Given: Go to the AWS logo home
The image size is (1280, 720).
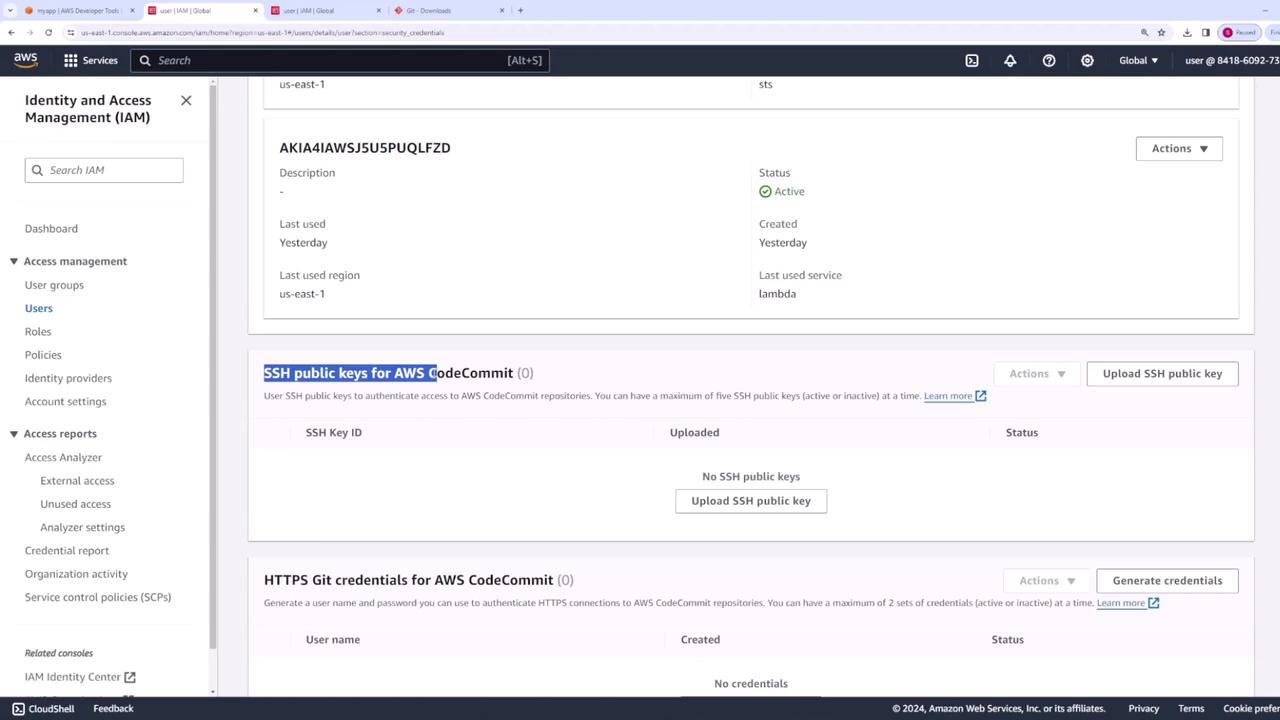Looking at the screenshot, I should point(26,60).
